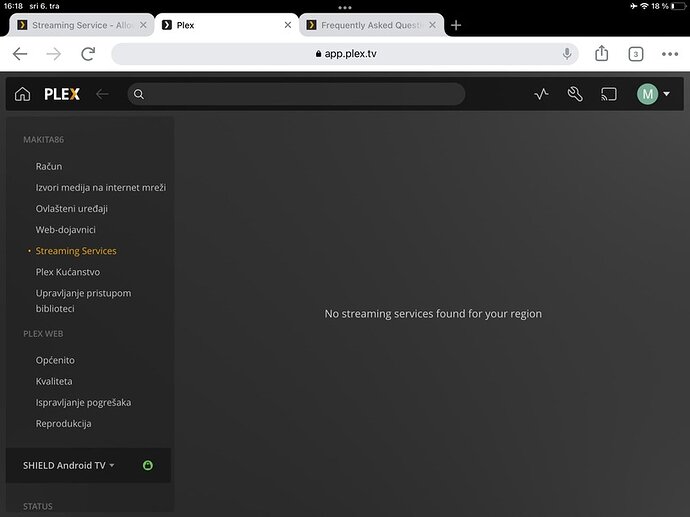The image size is (690, 517).
Task: Click the magnifier search icon
Action: point(139,94)
